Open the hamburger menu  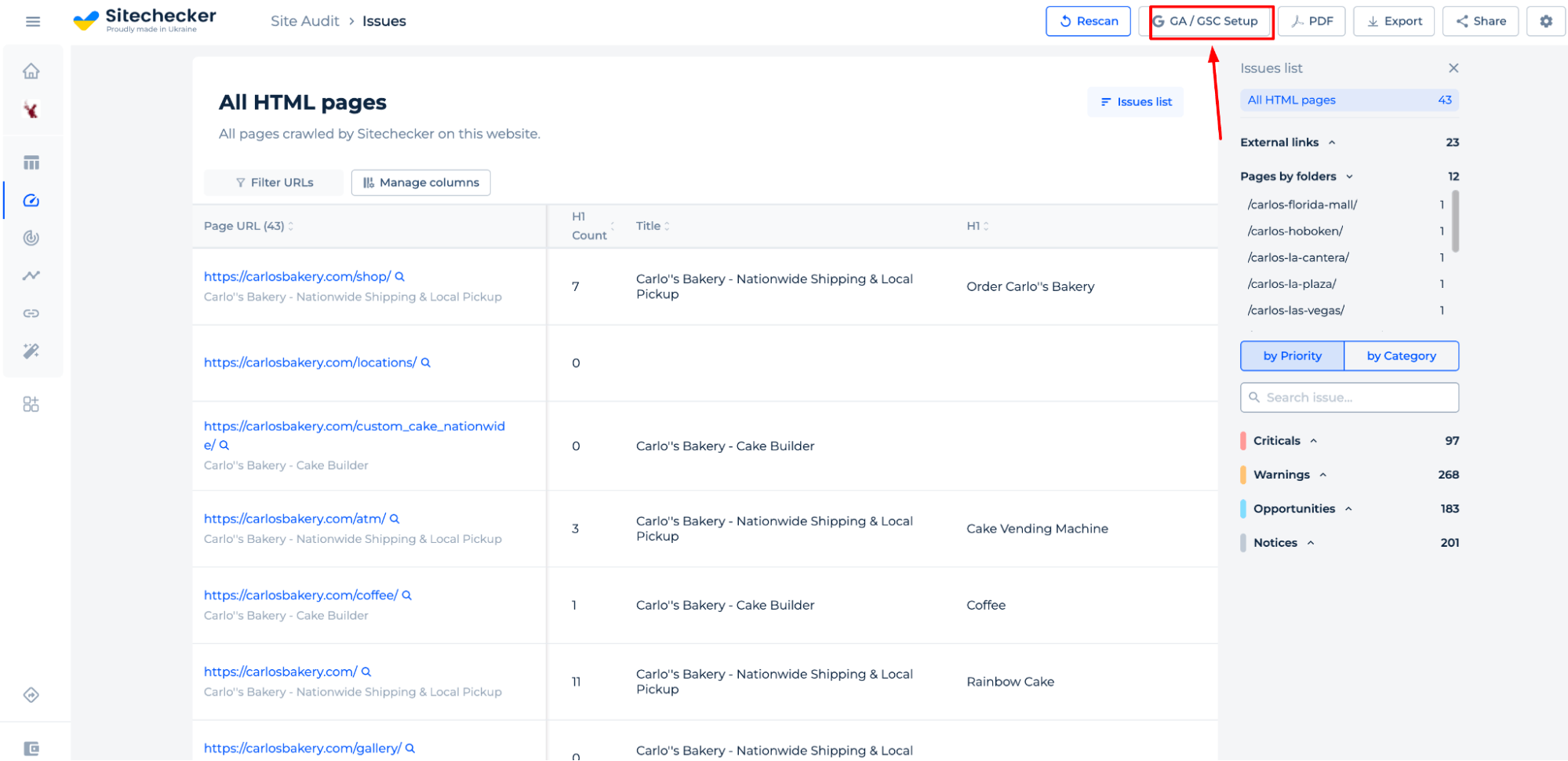pos(32,21)
